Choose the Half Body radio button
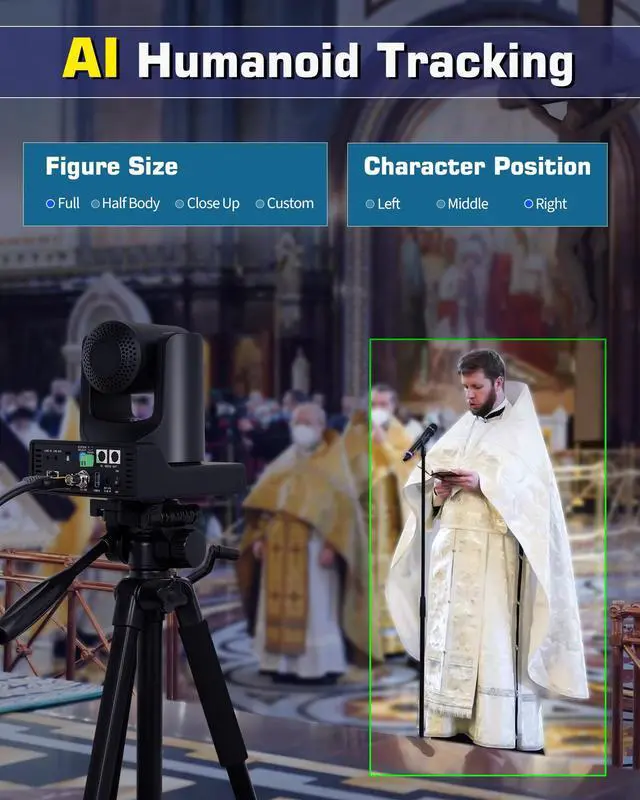Screen dimensions: 640x800 [96, 203]
